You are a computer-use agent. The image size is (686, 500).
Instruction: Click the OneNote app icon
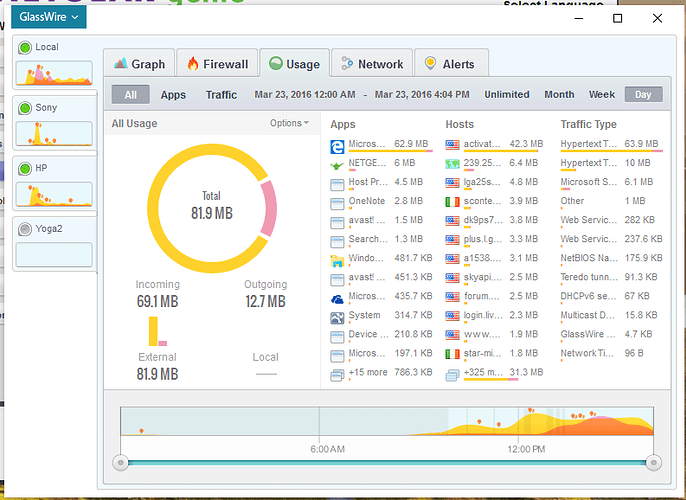tap(337, 202)
